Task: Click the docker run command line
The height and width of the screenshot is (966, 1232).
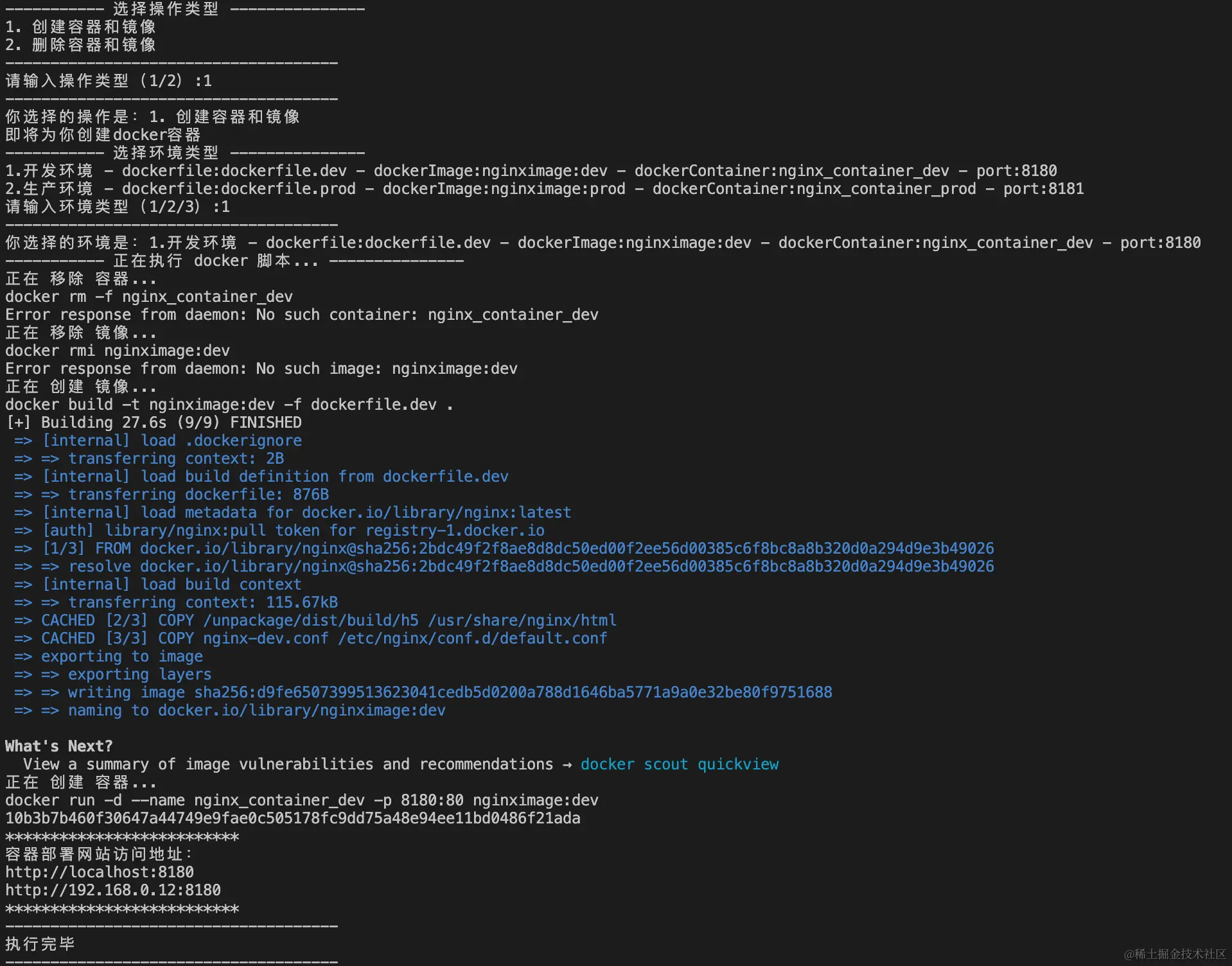Action: 302,800
